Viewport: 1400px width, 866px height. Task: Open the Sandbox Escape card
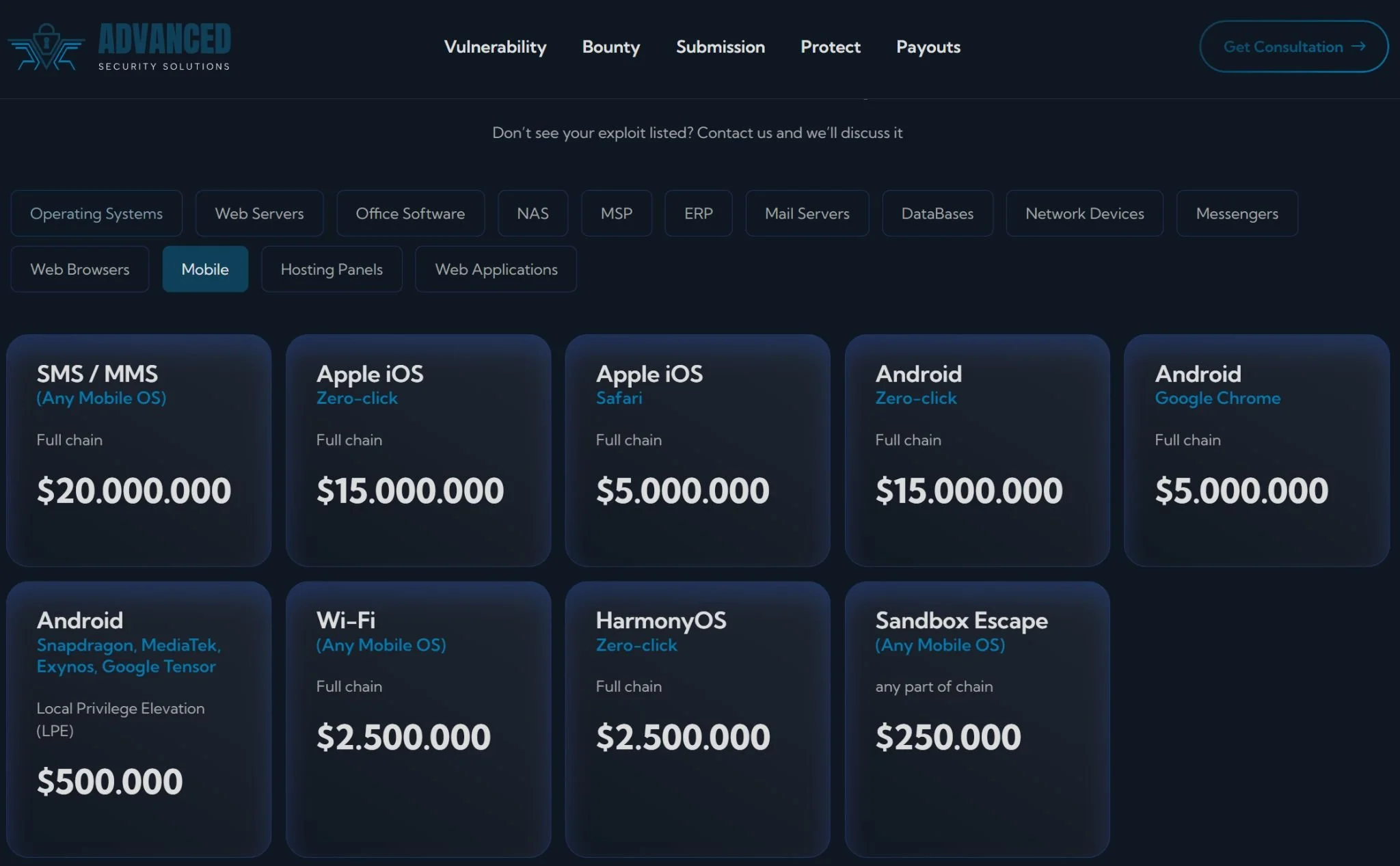[x=978, y=719]
